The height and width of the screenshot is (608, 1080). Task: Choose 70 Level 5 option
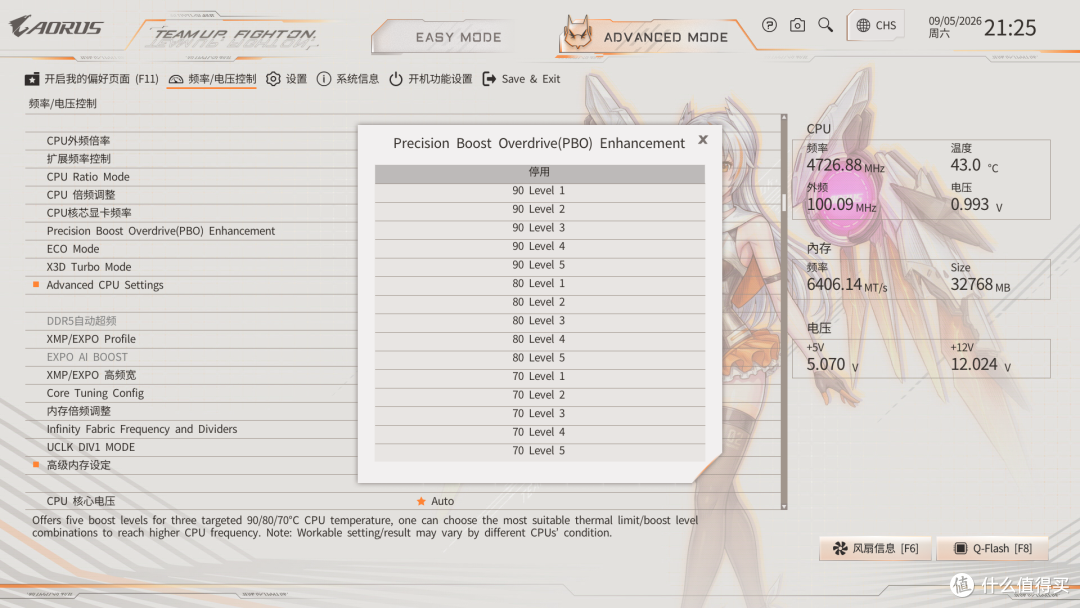[539, 451]
